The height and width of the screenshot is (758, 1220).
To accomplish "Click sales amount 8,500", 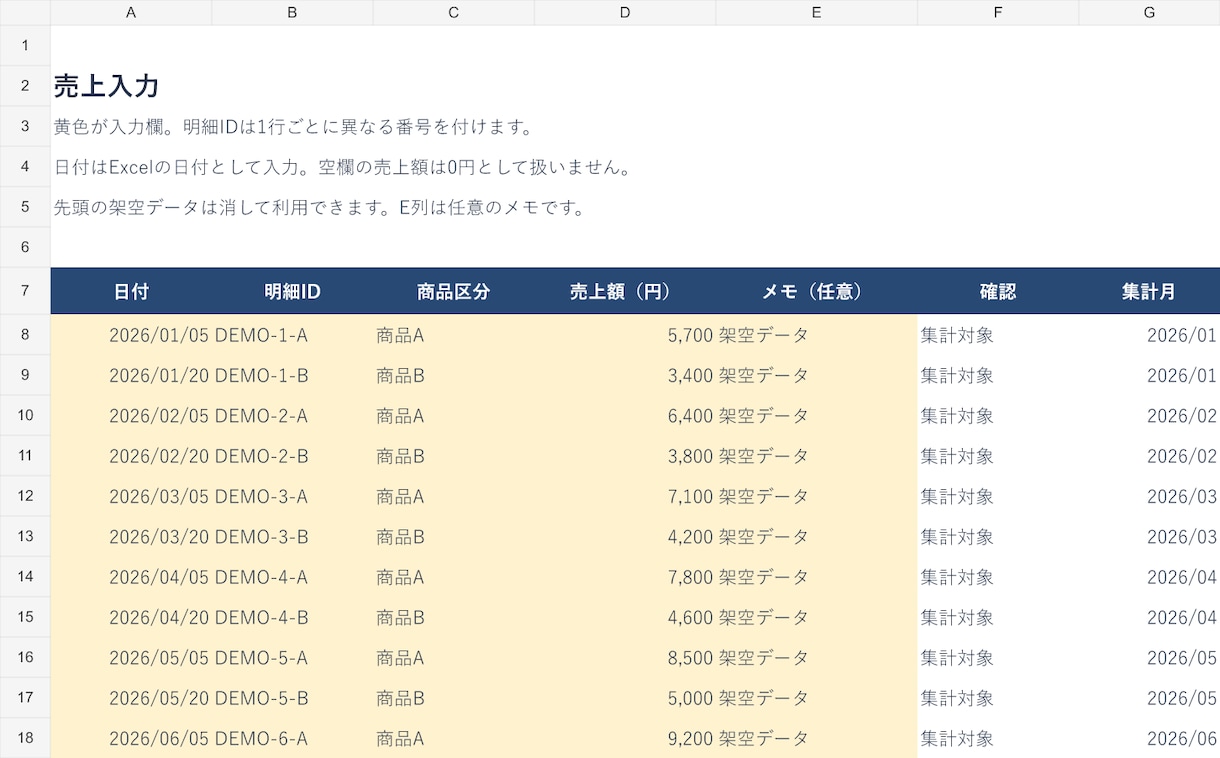I will pyautogui.click(x=625, y=657).
